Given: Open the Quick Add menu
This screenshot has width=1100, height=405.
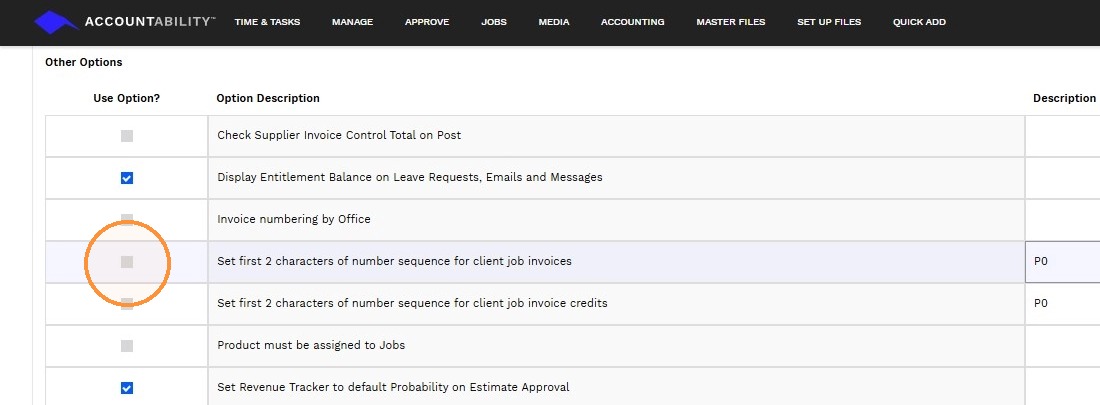Looking at the screenshot, I should pos(919,22).
